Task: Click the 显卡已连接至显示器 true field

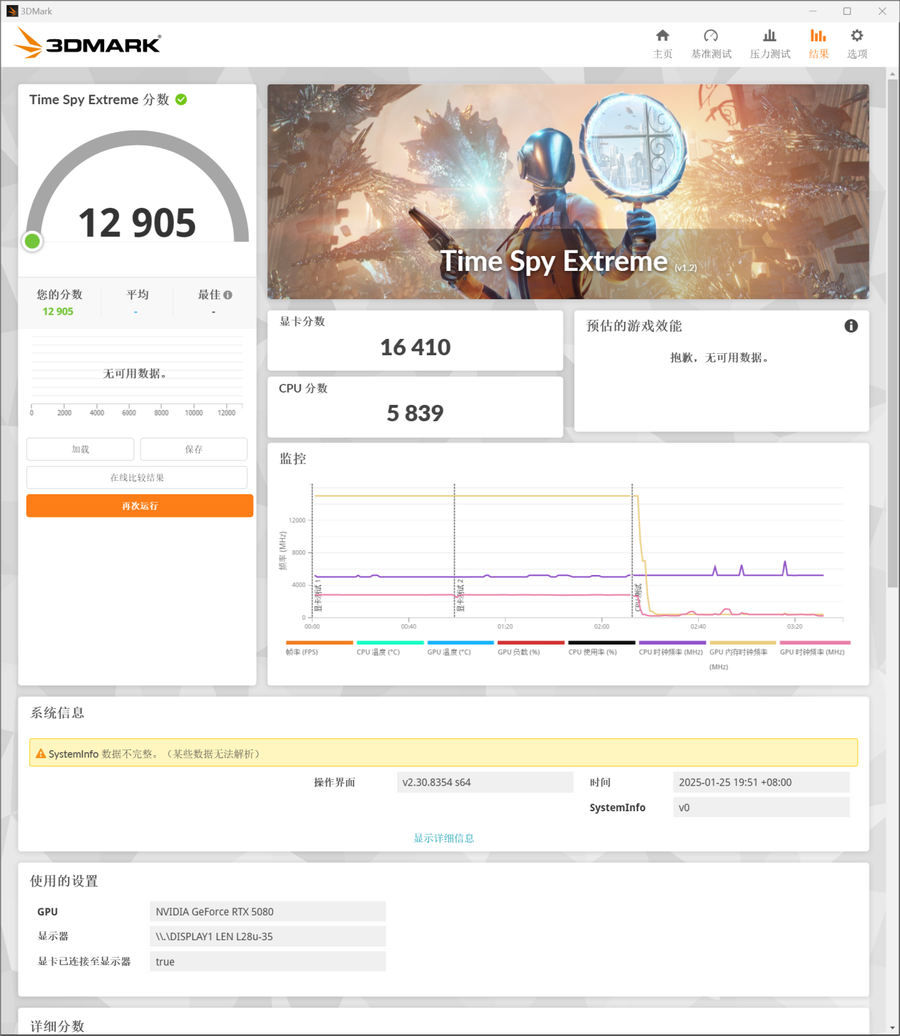Action: 268,961
